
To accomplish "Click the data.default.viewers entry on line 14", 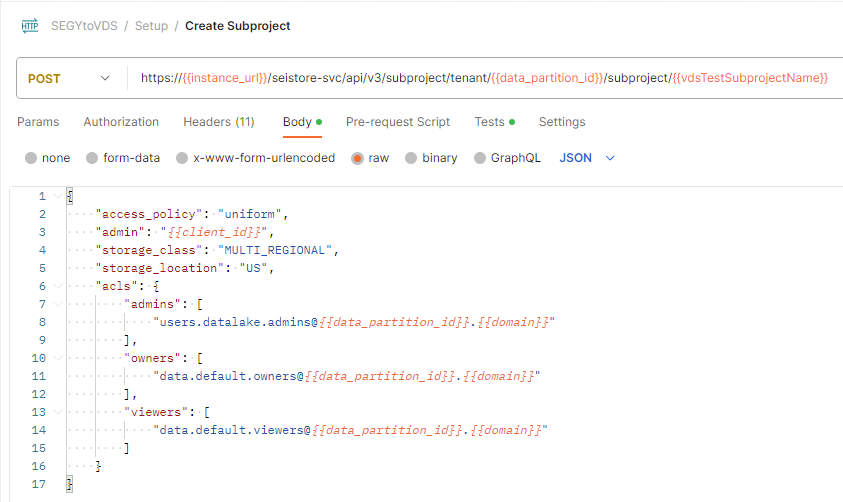I will point(350,430).
